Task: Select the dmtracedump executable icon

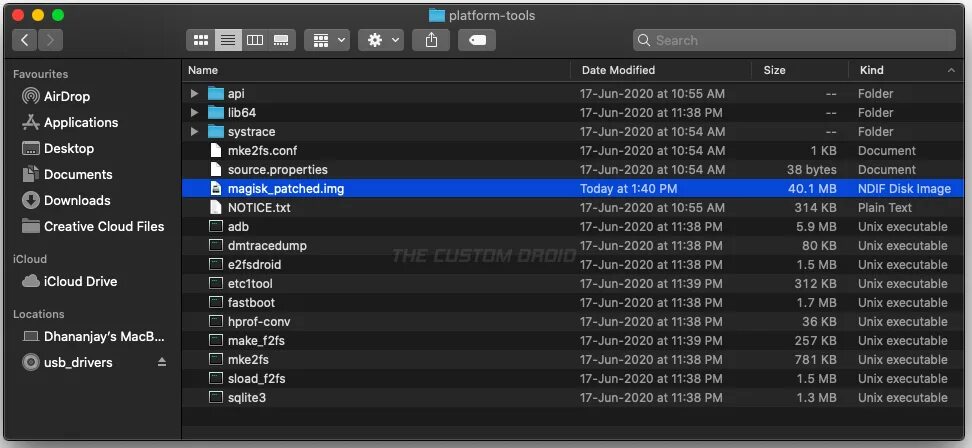Action: (x=215, y=246)
